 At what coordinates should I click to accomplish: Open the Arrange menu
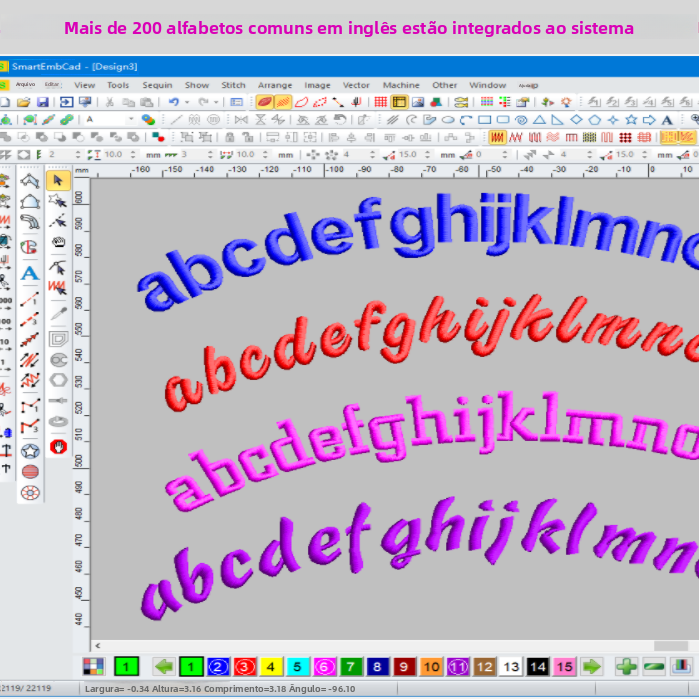click(x=275, y=85)
